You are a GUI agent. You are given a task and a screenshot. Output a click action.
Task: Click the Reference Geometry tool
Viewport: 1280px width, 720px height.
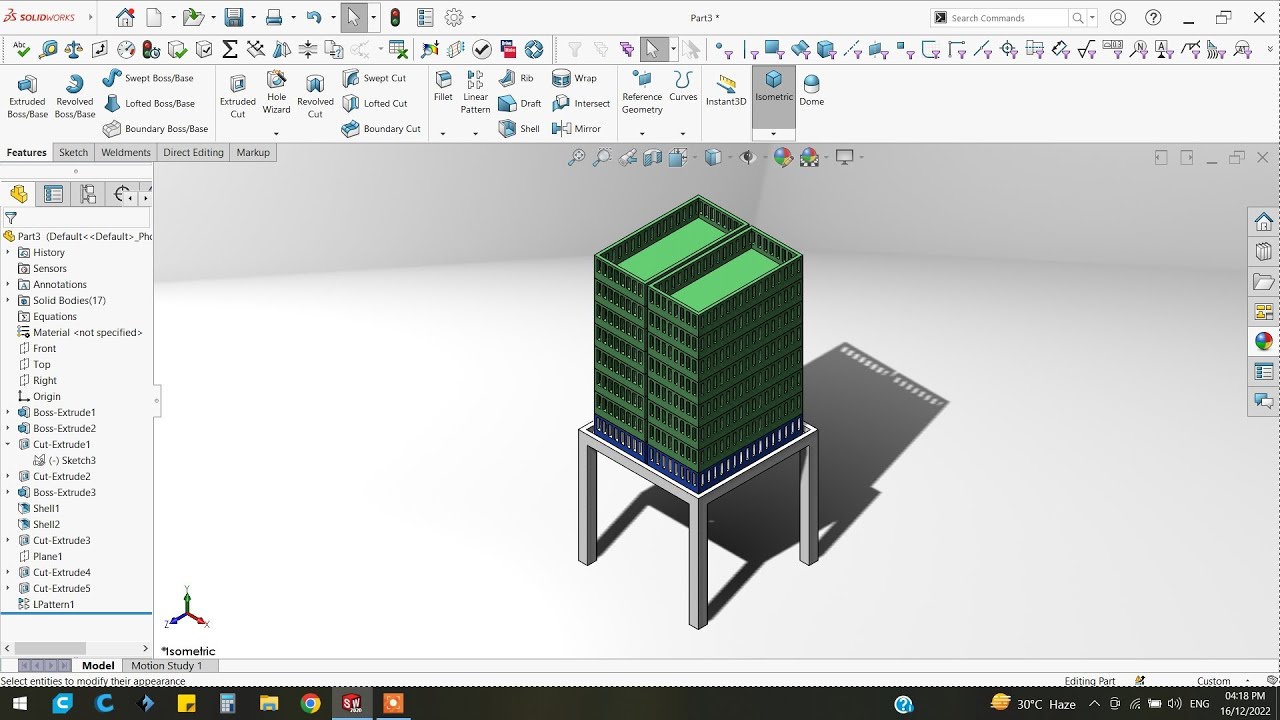point(642,93)
